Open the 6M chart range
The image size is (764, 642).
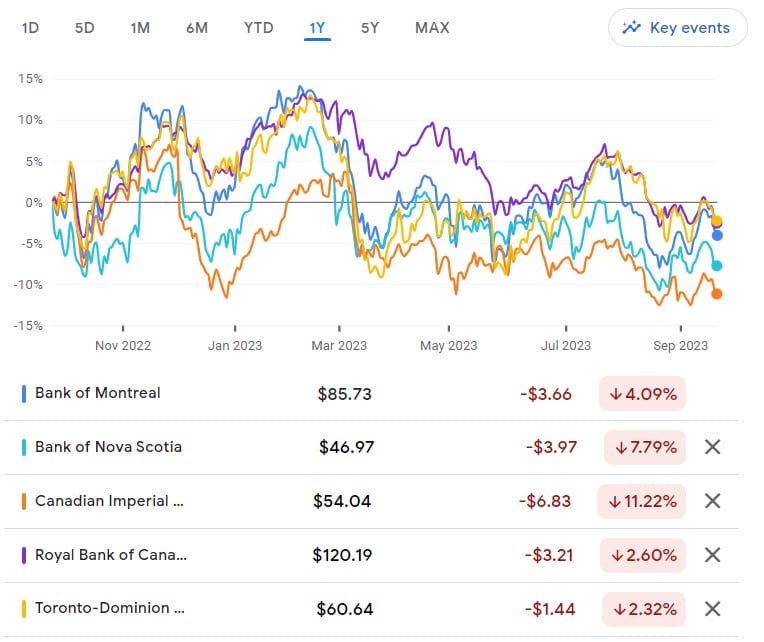click(197, 28)
